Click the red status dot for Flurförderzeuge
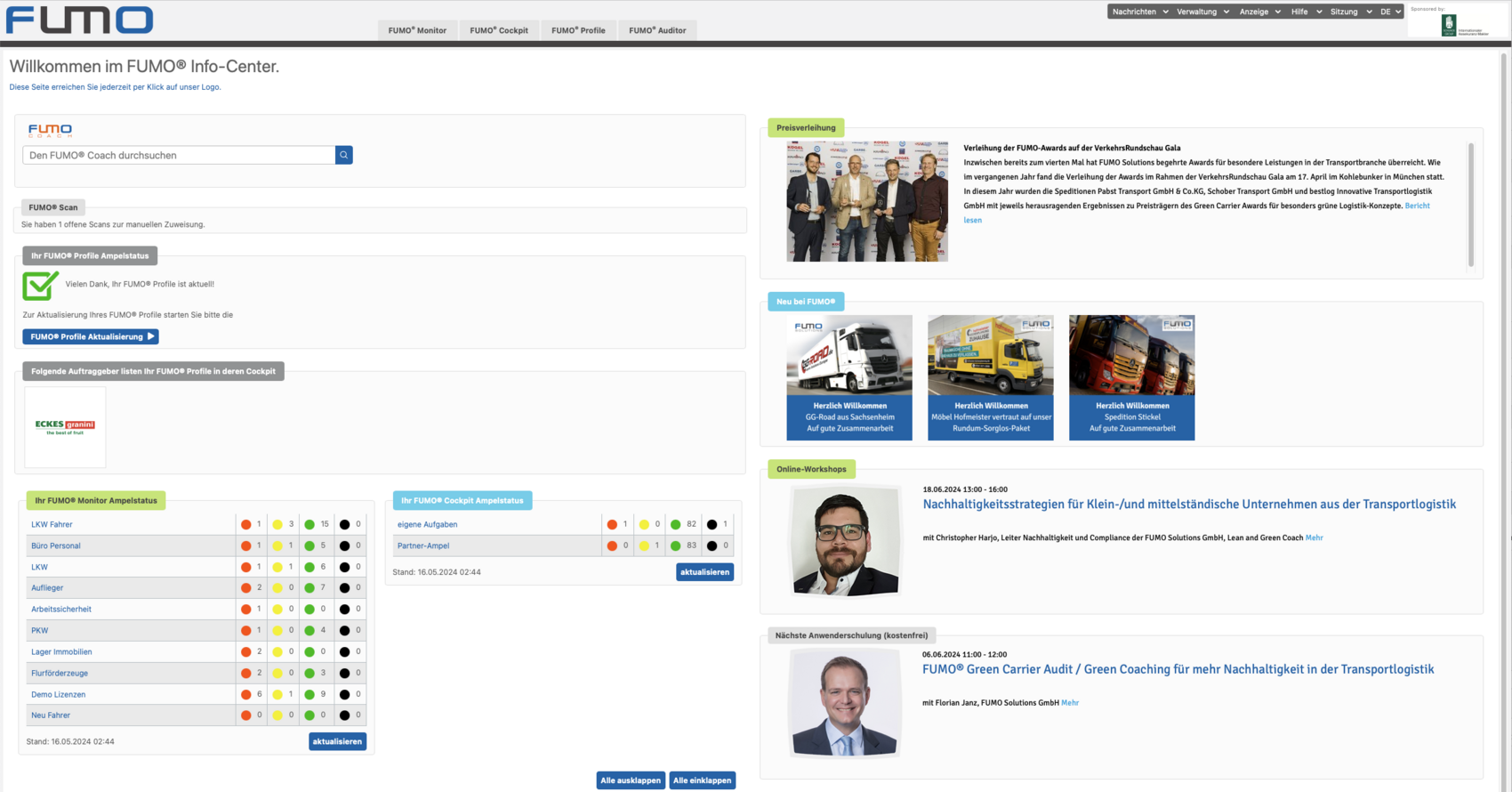Viewport: 1512px width, 792px height. [x=246, y=673]
